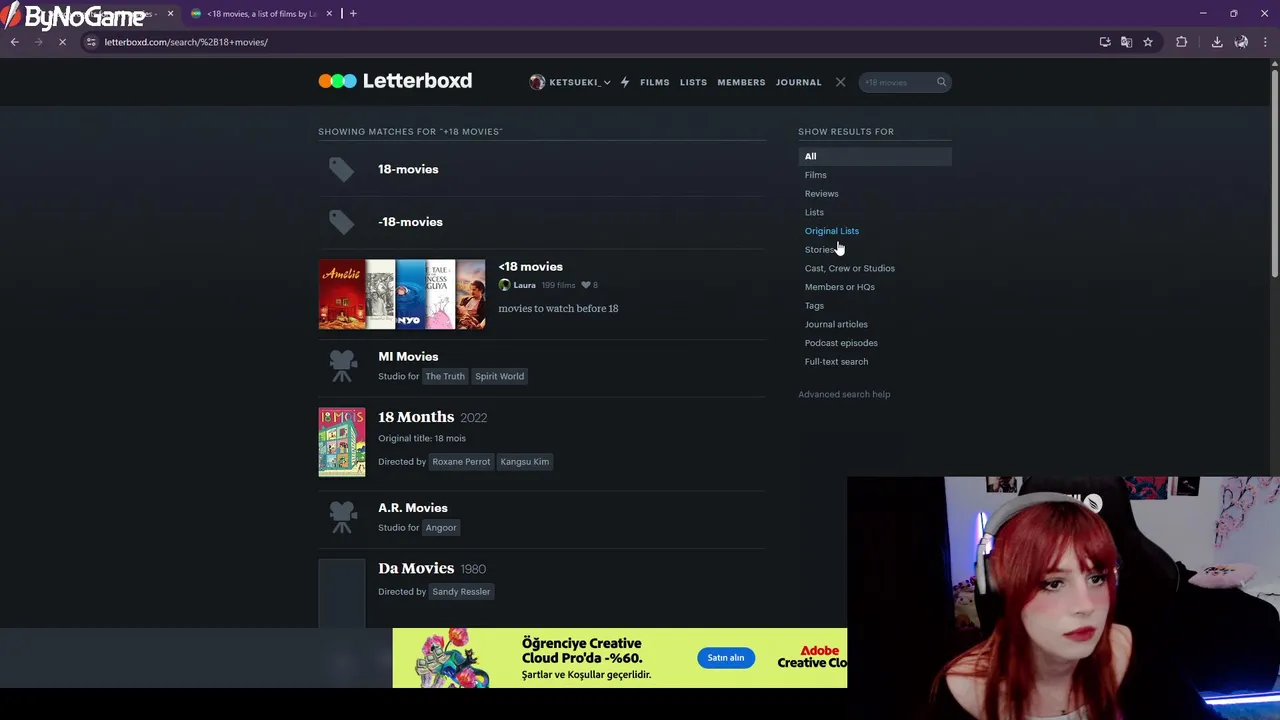Click the heart likes icon on the list
1280x720 pixels.
[x=586, y=285]
